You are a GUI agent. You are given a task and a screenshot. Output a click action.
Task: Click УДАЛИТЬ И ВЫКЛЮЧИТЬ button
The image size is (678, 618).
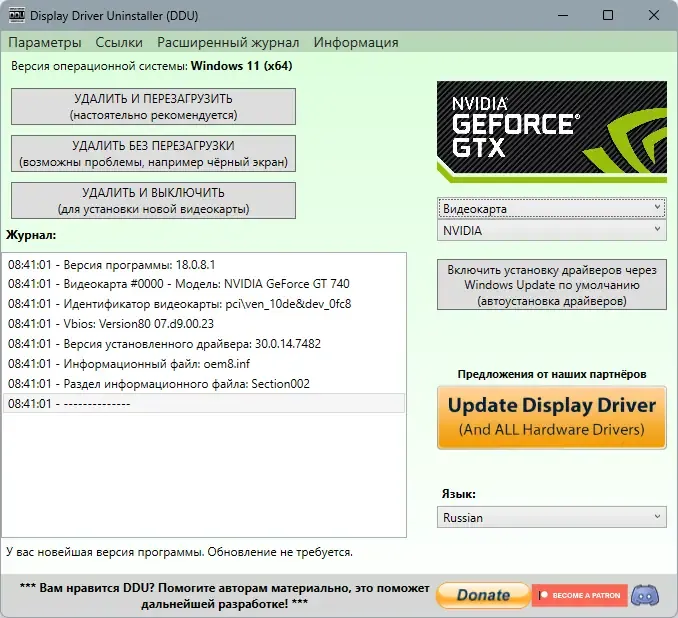(154, 200)
